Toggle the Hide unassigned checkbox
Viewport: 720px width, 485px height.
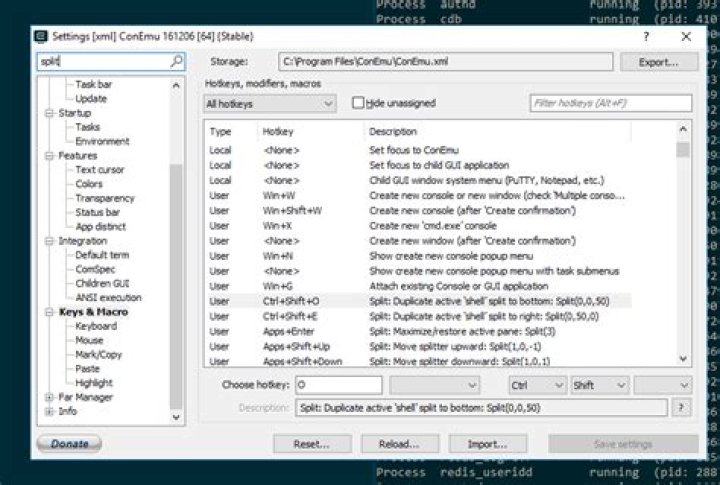pos(358,103)
